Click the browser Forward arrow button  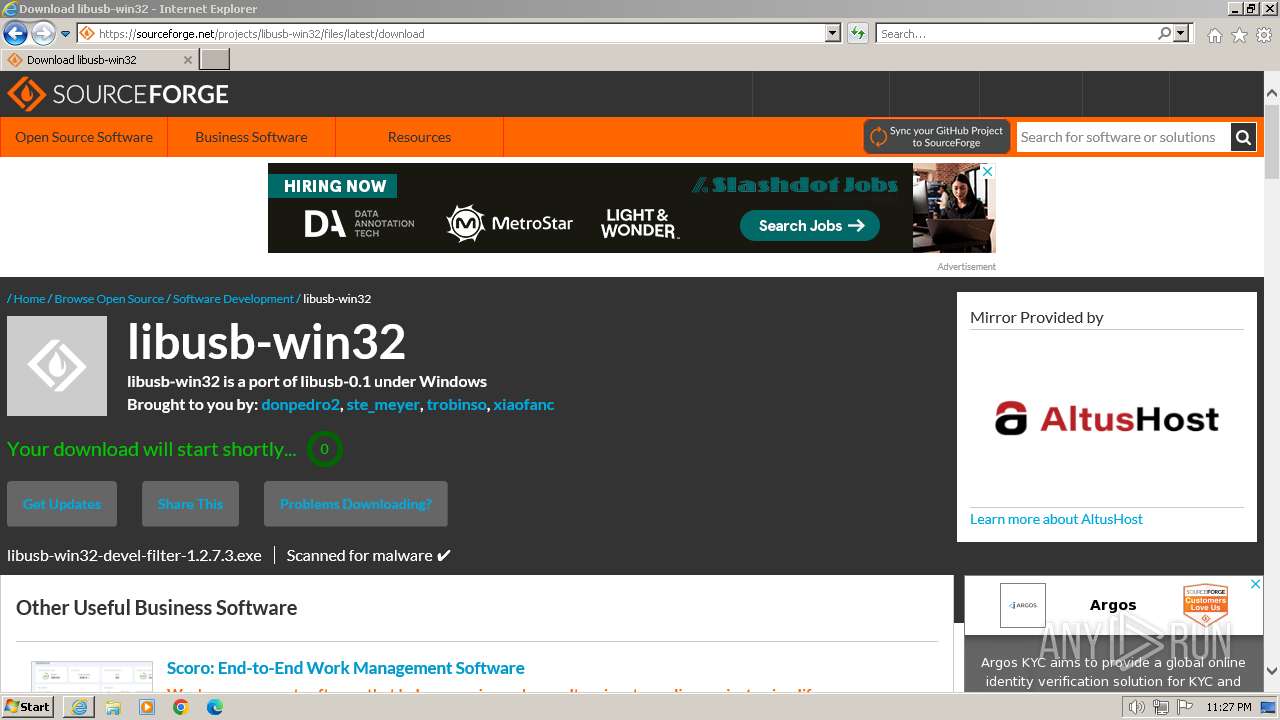pyautogui.click(x=43, y=33)
